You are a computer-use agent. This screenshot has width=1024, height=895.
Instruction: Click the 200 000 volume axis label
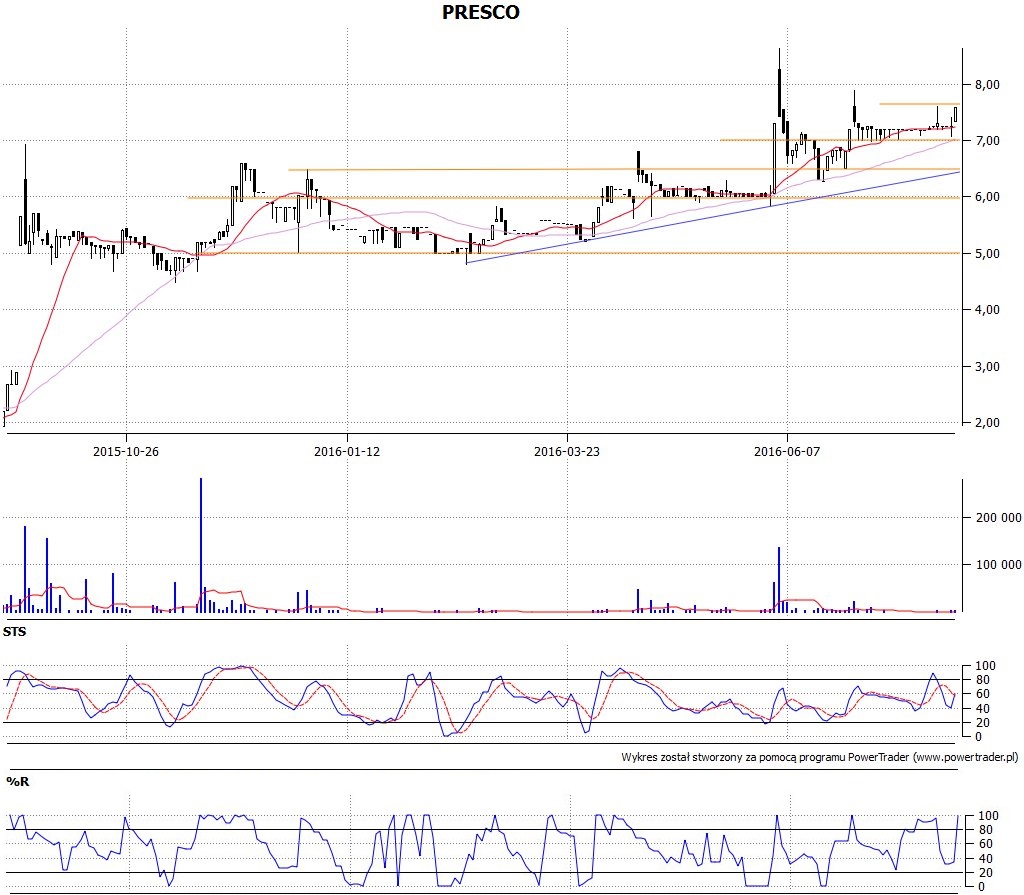click(x=999, y=518)
